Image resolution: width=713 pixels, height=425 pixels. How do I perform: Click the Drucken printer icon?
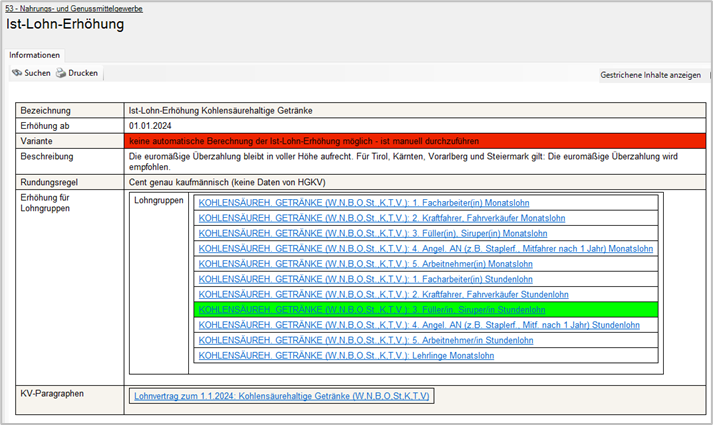[61, 74]
